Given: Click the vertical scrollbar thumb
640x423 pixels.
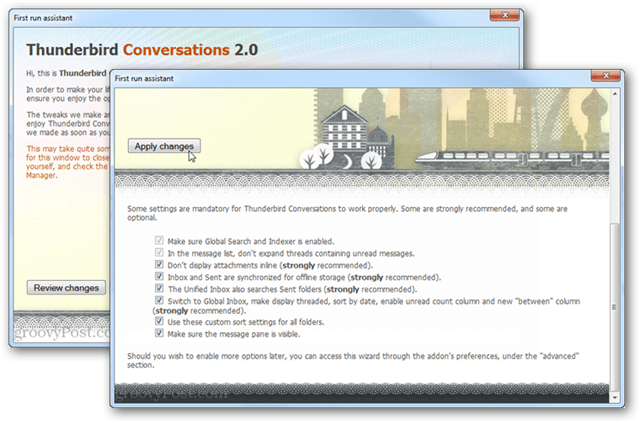Looking at the screenshot, I should 615,307.
